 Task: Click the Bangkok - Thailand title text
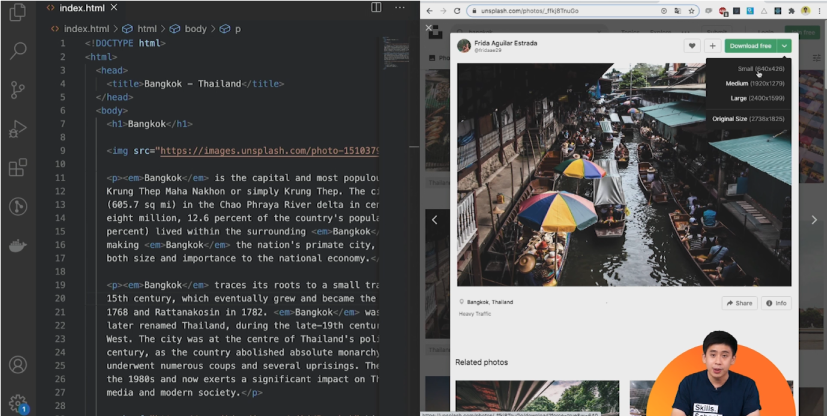pos(193,84)
